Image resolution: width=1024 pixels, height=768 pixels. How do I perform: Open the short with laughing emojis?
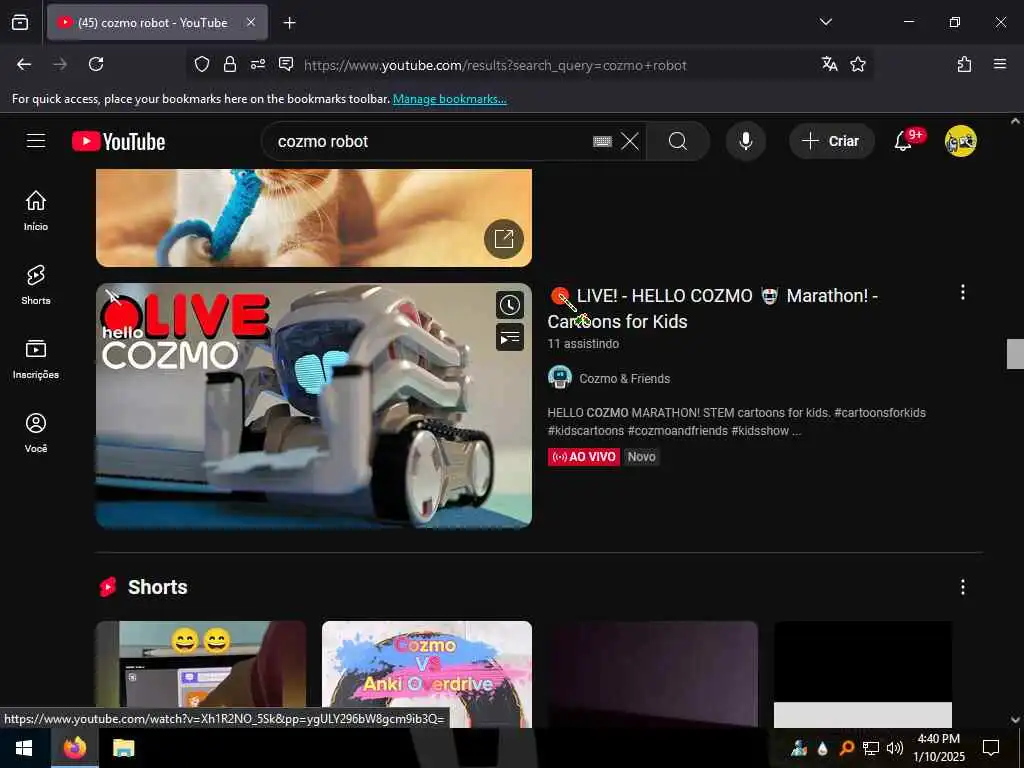point(200,665)
